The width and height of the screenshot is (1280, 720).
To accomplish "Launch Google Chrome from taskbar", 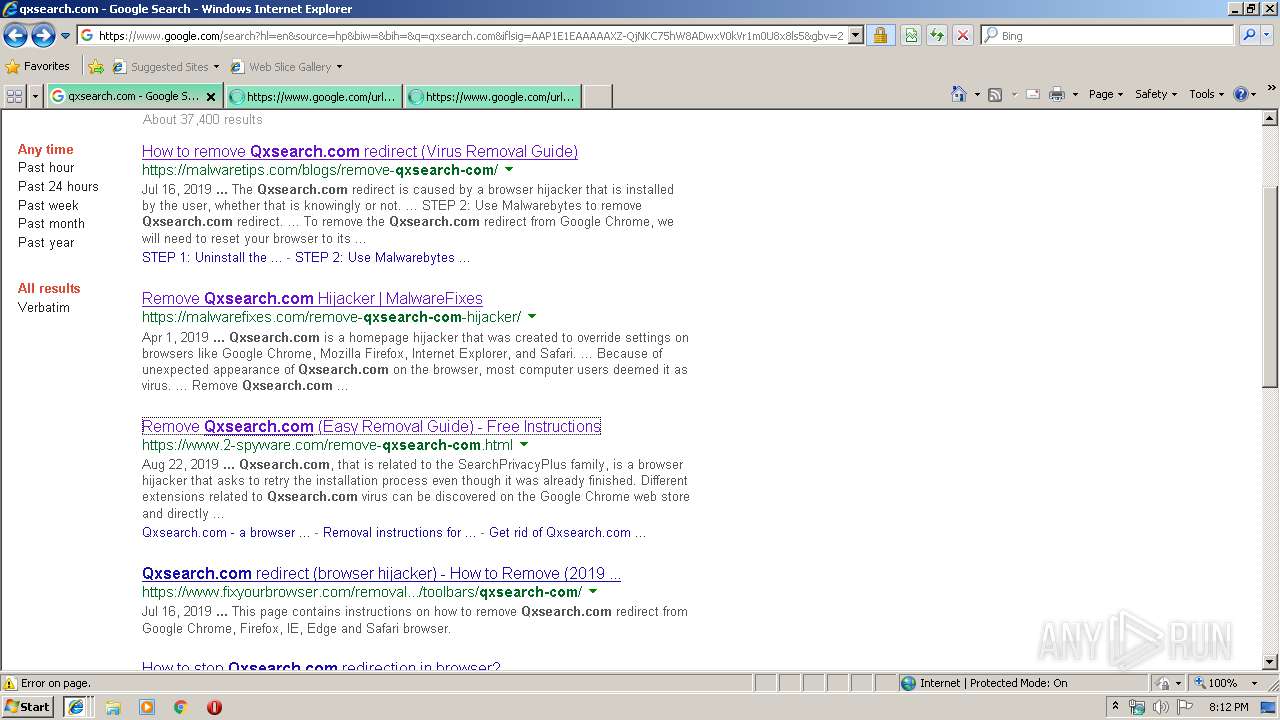I will pyautogui.click(x=181, y=707).
